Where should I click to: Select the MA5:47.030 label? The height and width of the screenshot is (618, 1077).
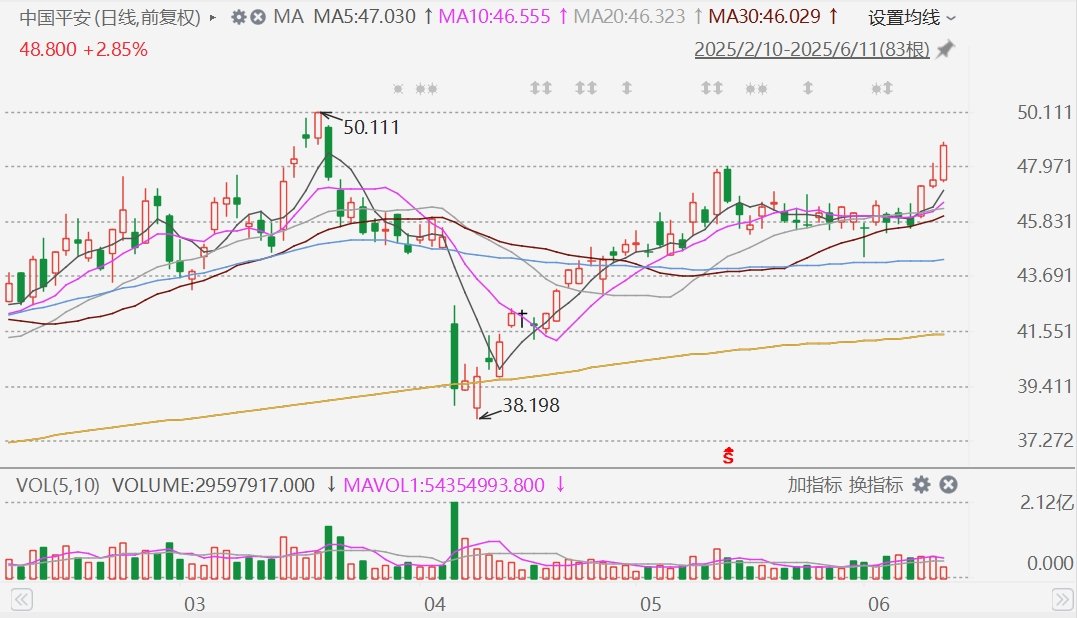click(365, 16)
